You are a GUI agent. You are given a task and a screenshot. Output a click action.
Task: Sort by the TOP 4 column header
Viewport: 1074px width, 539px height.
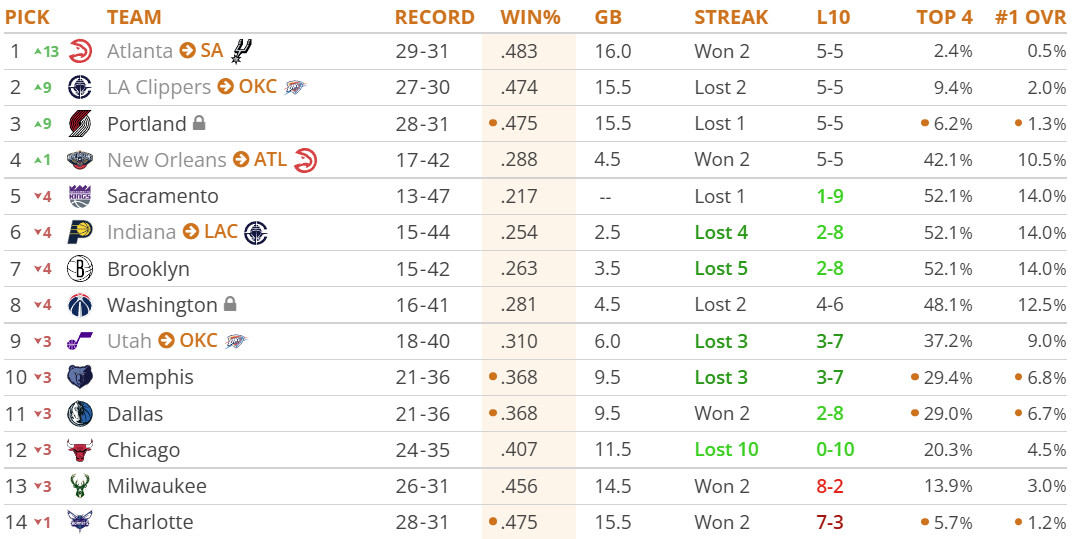pos(944,17)
